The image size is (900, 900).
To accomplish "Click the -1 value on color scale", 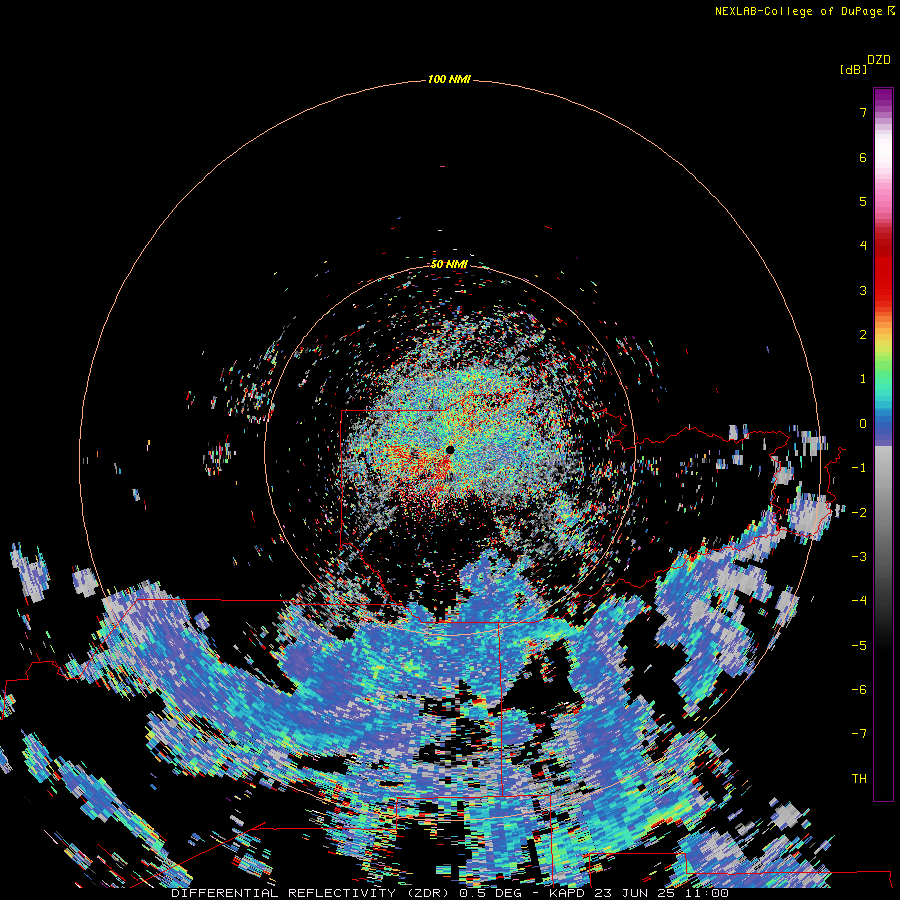I will [859, 468].
